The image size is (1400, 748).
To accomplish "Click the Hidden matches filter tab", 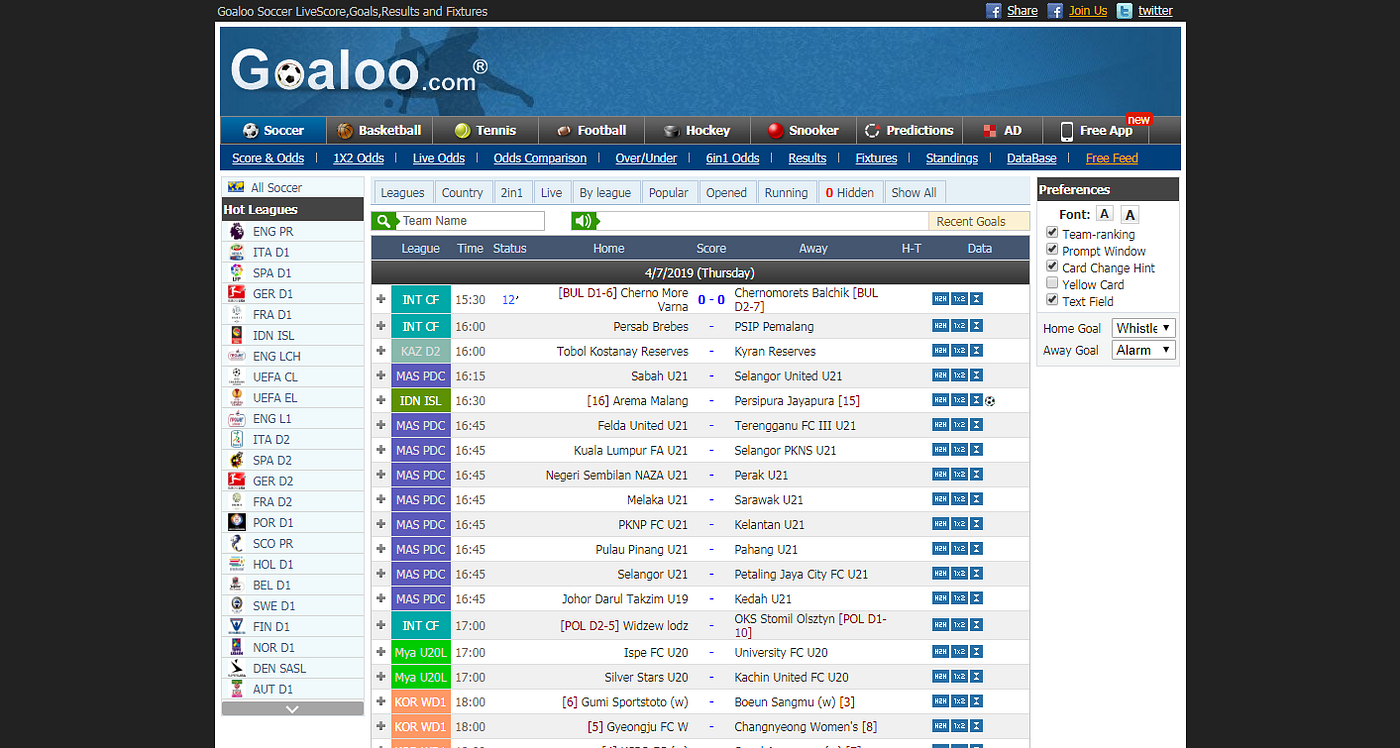I will pos(849,192).
